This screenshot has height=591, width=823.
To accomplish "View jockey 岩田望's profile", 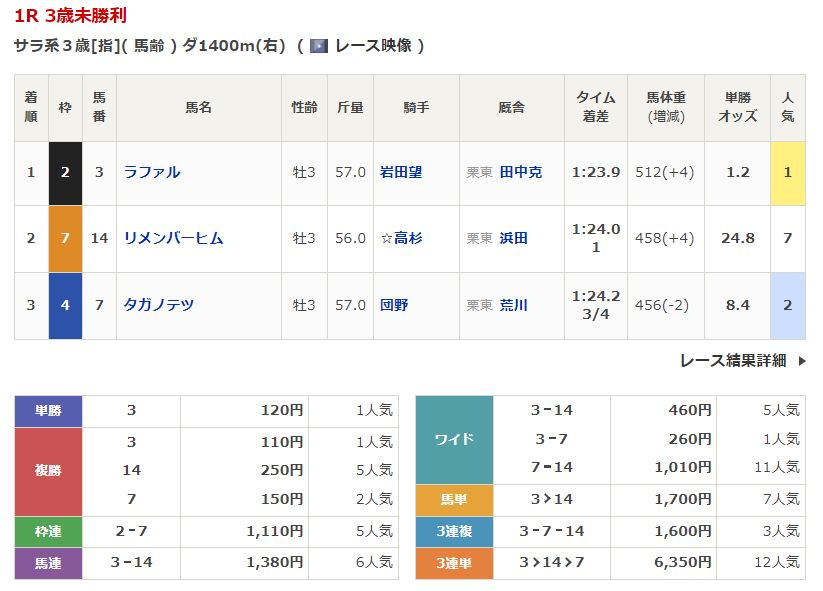I will (401, 172).
